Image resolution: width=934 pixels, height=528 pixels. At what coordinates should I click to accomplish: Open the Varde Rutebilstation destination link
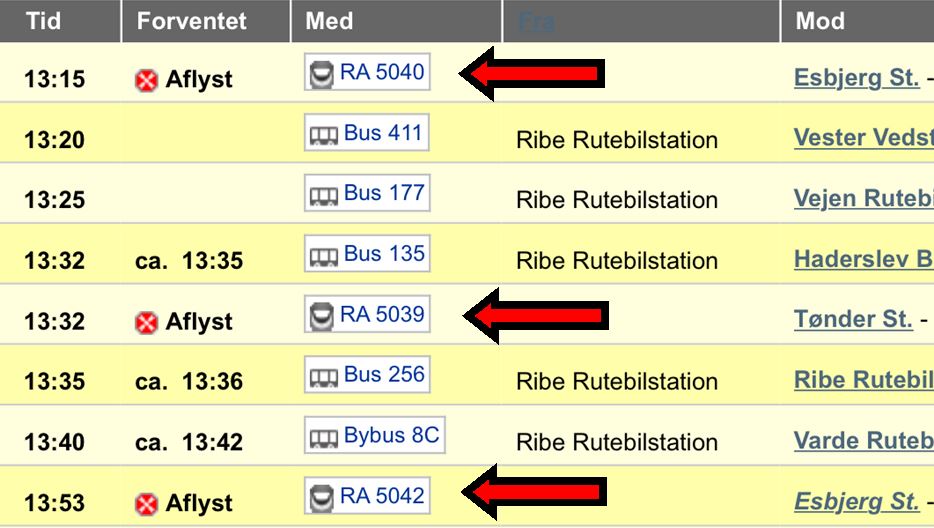(x=863, y=440)
